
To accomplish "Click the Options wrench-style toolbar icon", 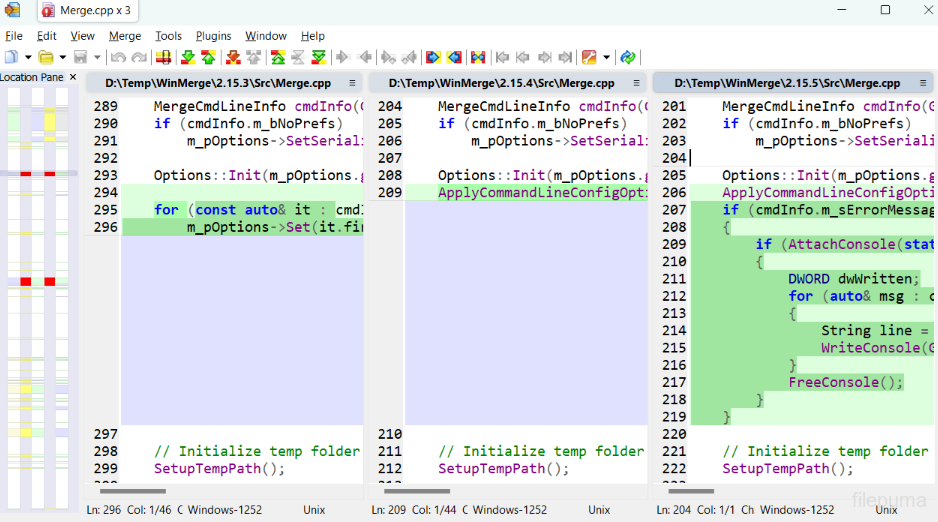I will 589,58.
